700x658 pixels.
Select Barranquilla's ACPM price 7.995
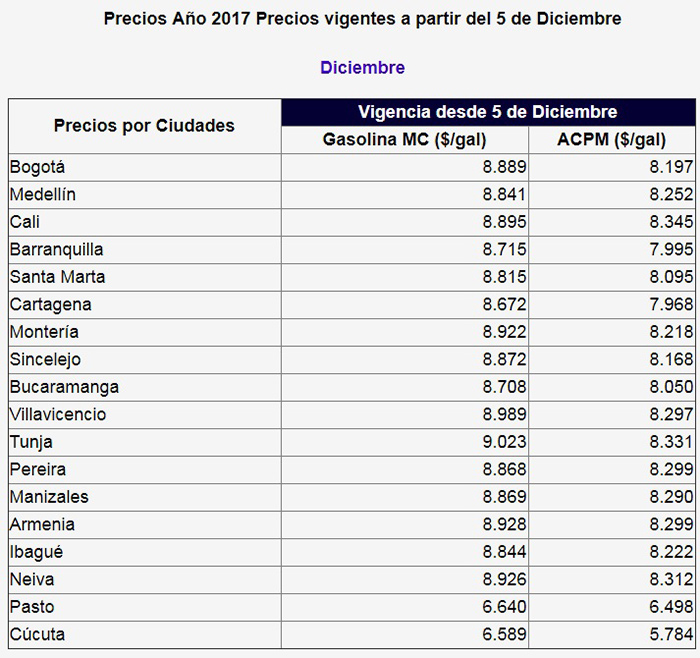[670, 249]
